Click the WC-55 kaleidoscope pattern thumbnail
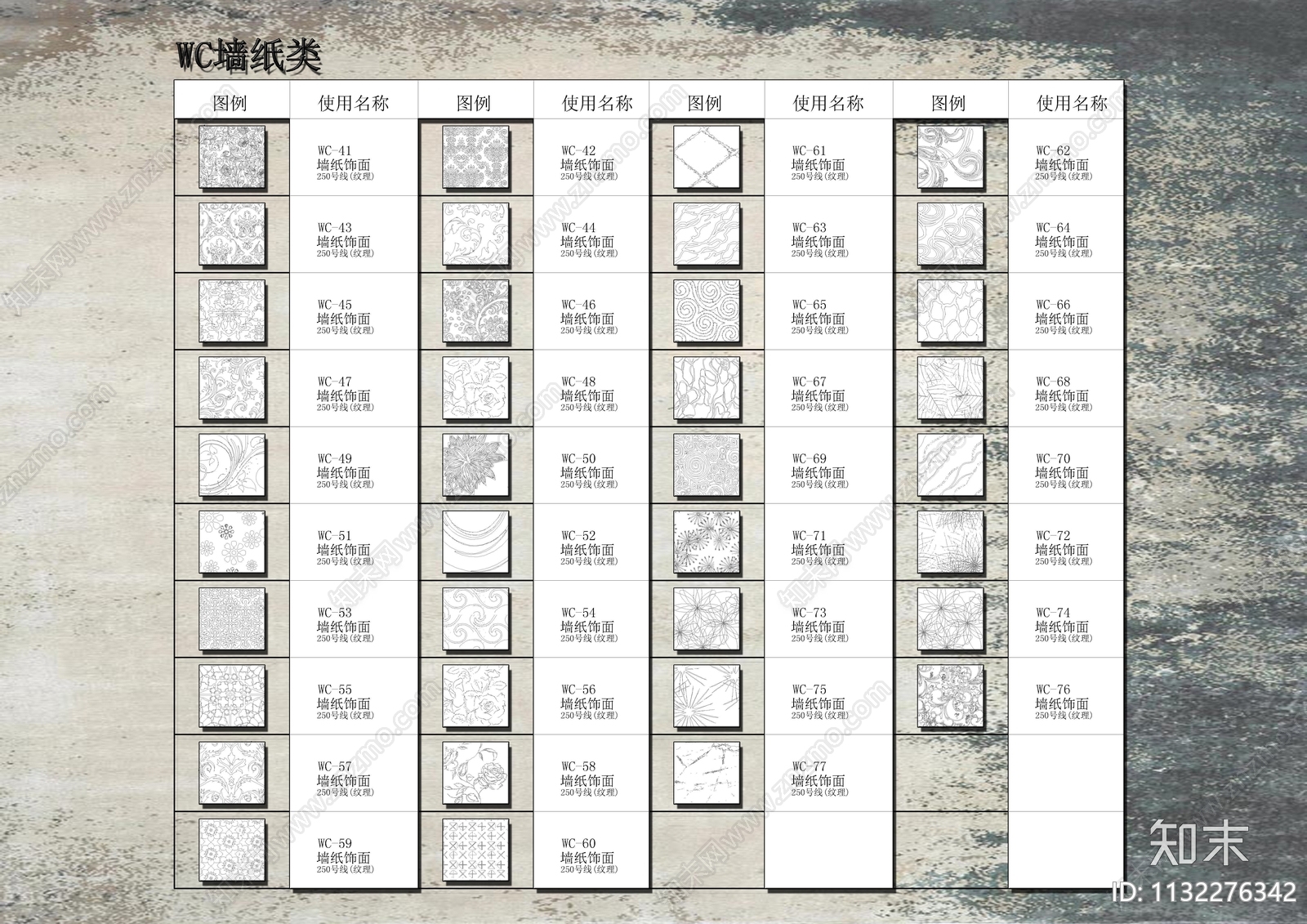The width and height of the screenshot is (1307, 924). click(x=232, y=696)
